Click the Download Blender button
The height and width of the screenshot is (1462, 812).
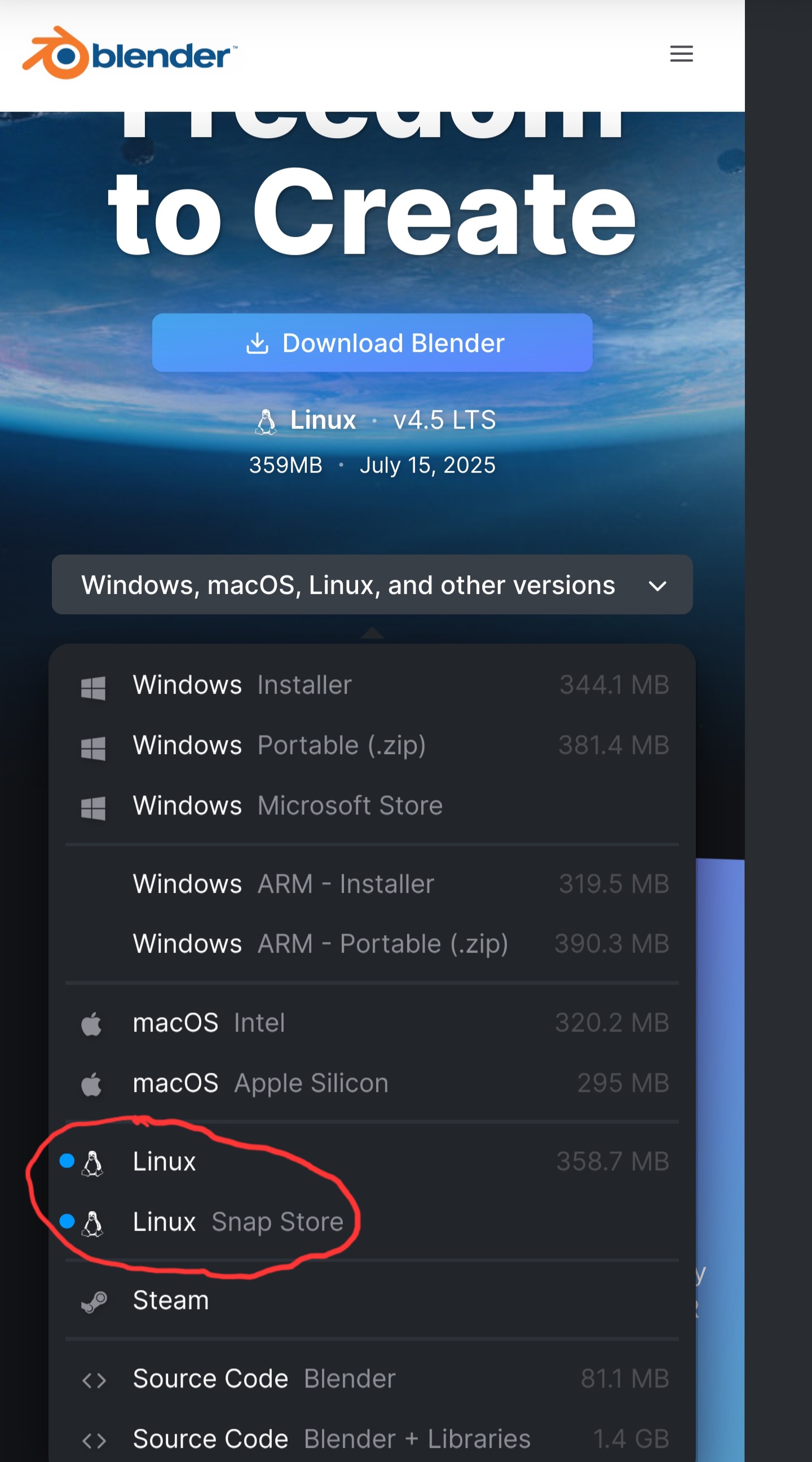pos(372,343)
